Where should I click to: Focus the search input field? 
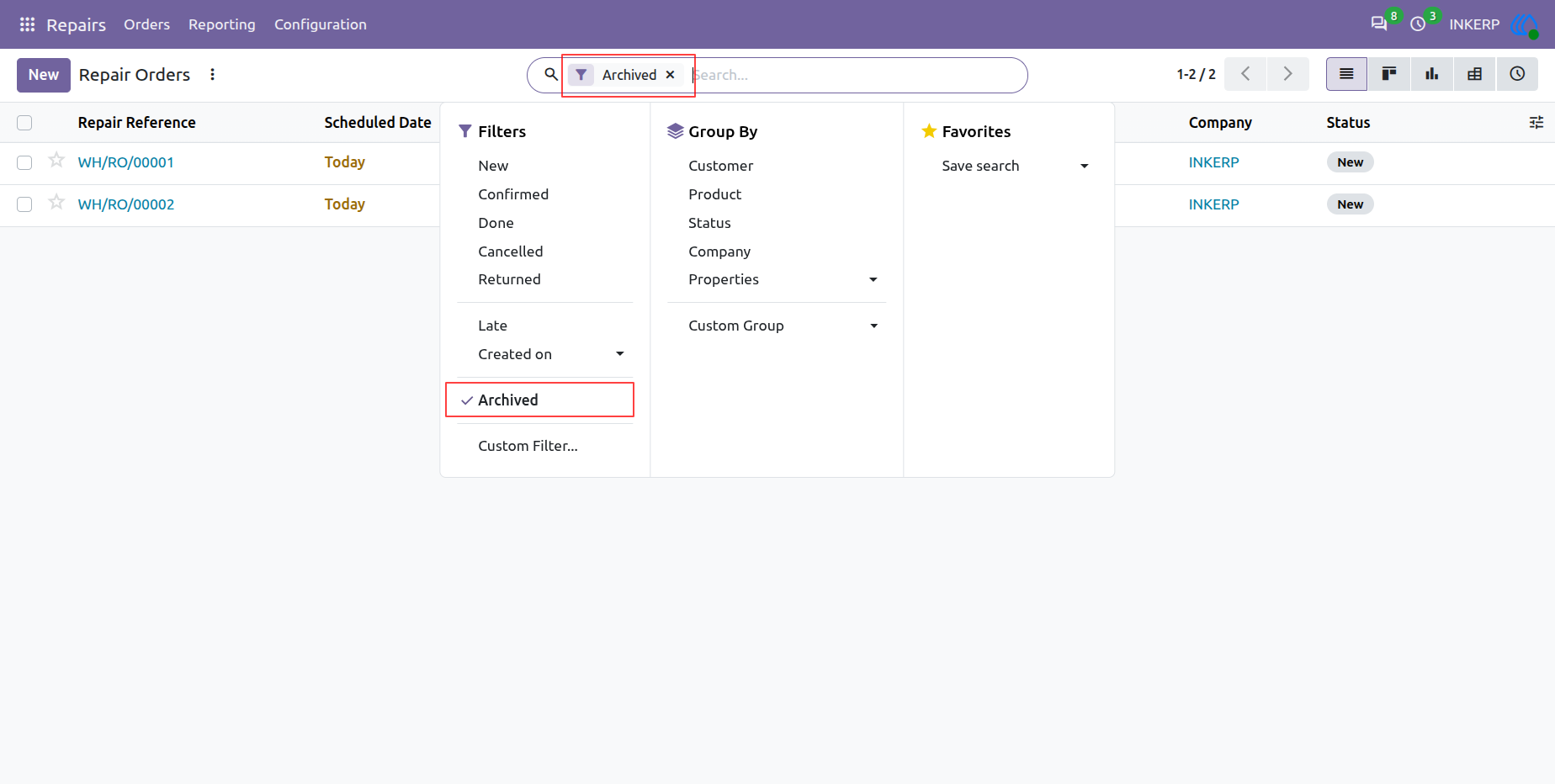tap(854, 75)
